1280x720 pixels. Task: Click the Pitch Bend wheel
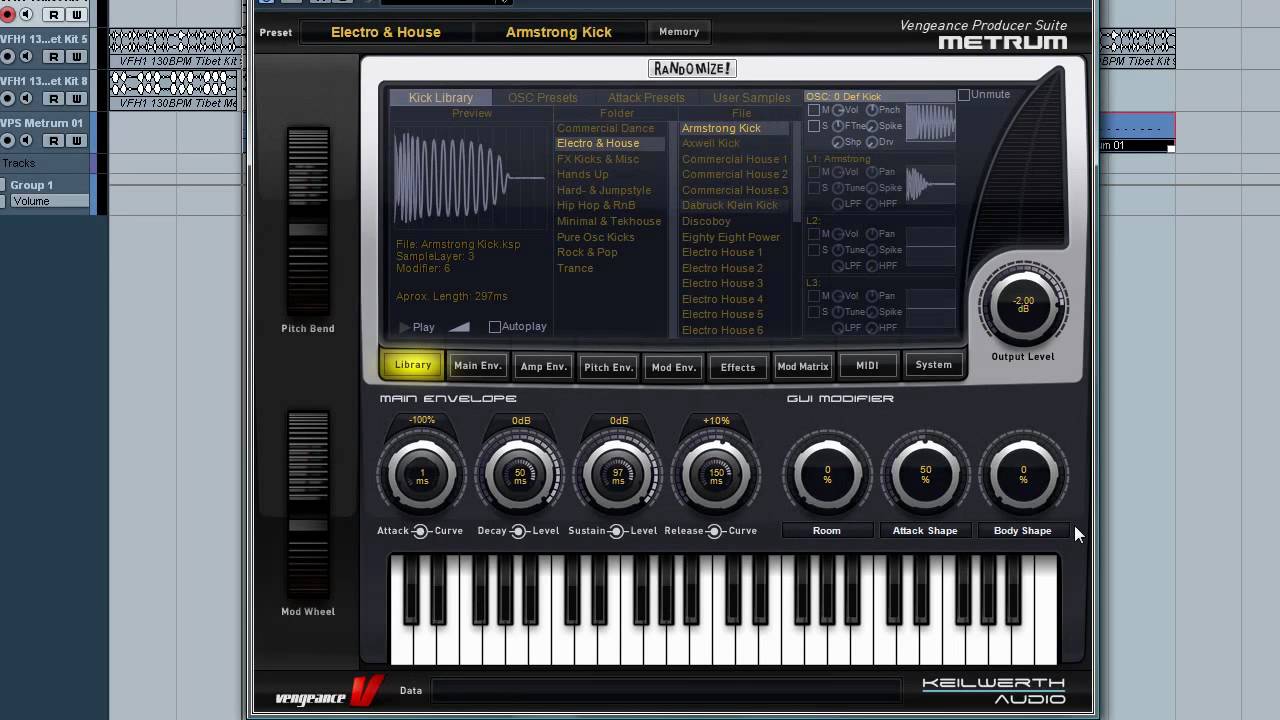308,221
